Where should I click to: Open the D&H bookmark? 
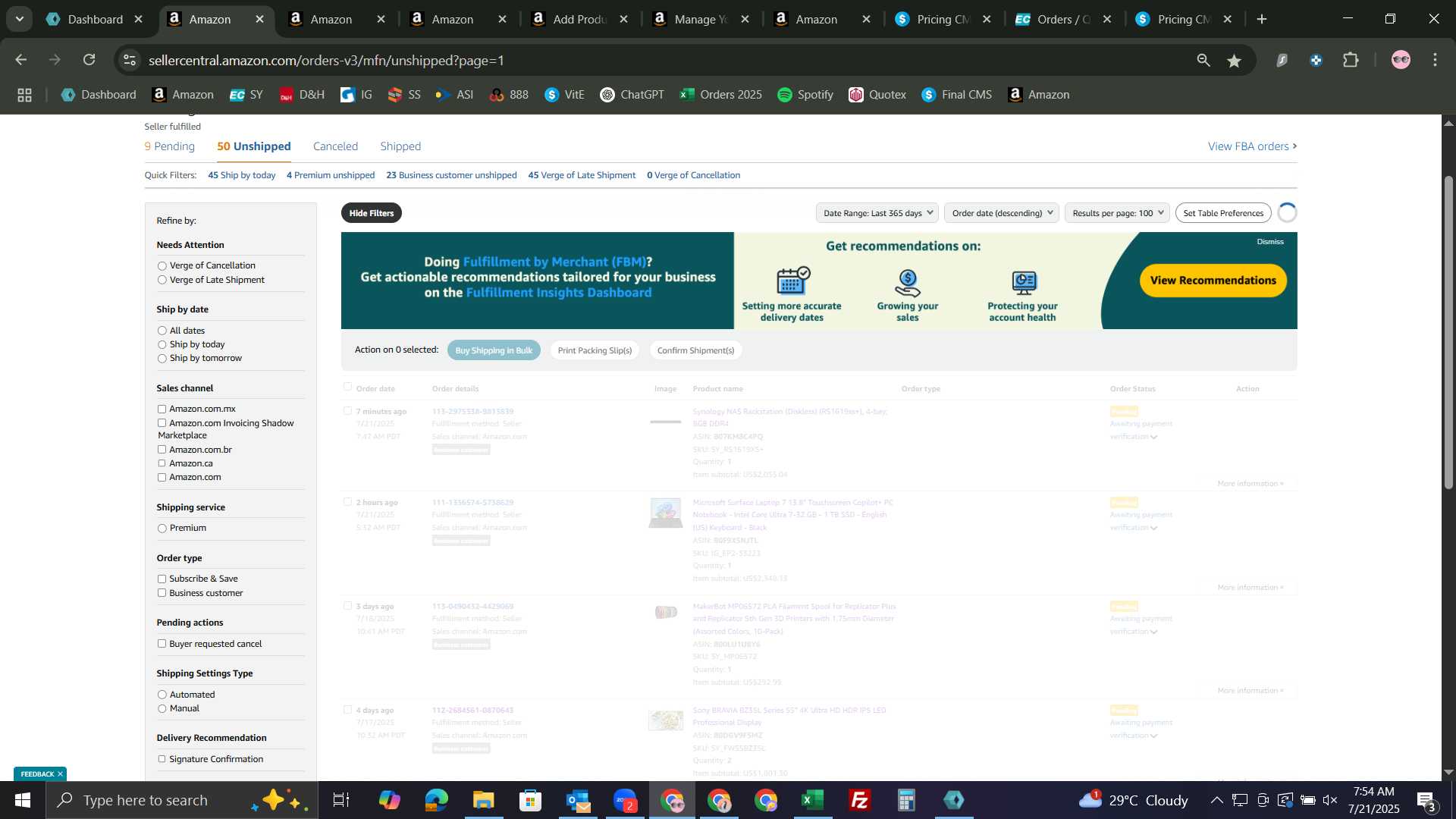pos(302,95)
